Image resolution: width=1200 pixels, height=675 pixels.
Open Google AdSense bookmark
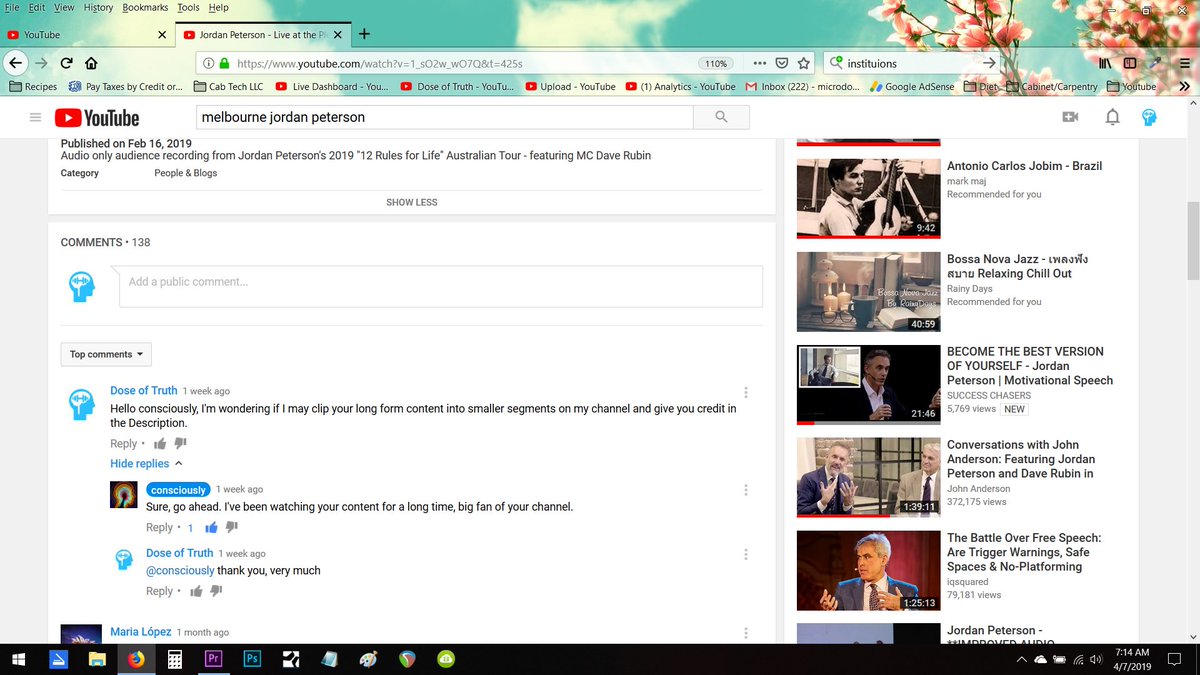point(913,87)
